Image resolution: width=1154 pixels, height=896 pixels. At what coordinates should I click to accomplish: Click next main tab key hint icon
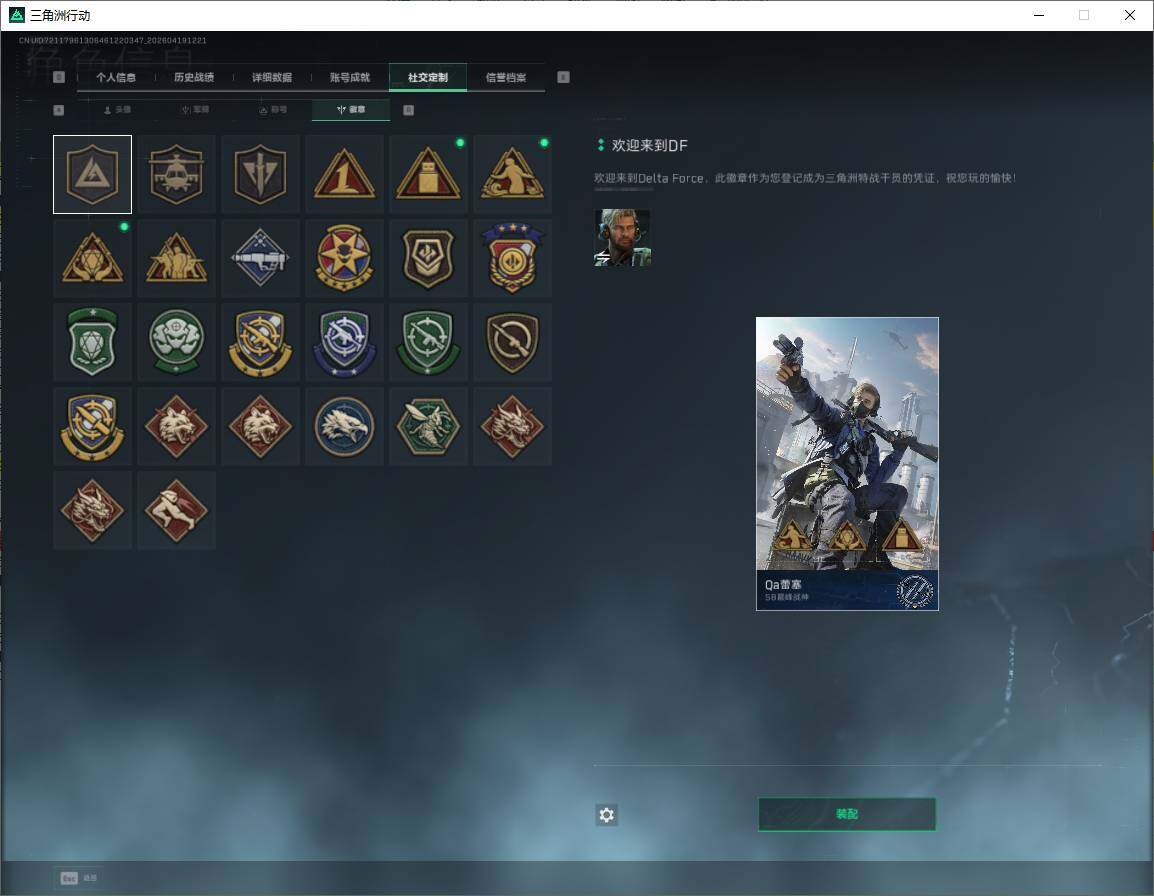(x=563, y=77)
